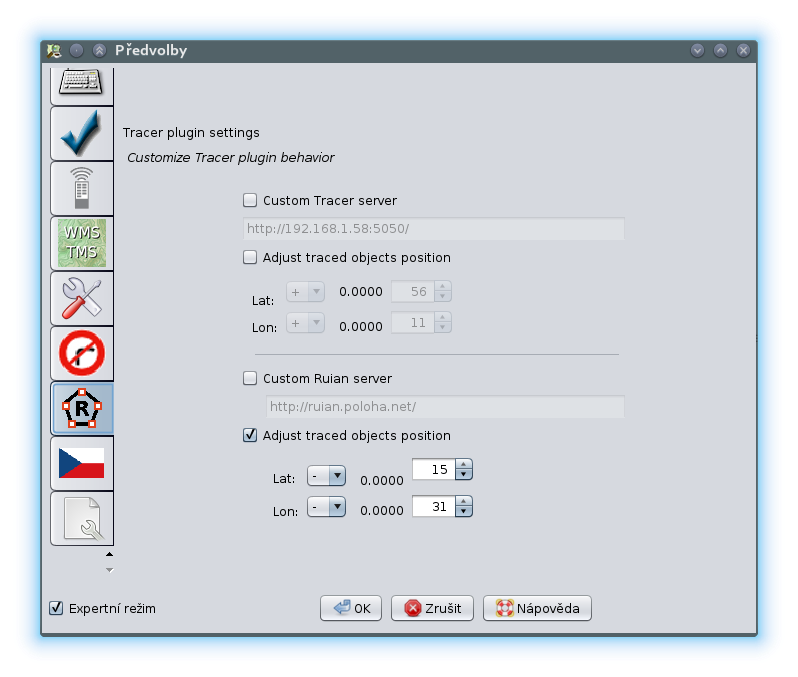This screenshot has width=798, height=677.
Task: Increase the Lon value 11 with up arrow
Action: pyautogui.click(x=443, y=318)
